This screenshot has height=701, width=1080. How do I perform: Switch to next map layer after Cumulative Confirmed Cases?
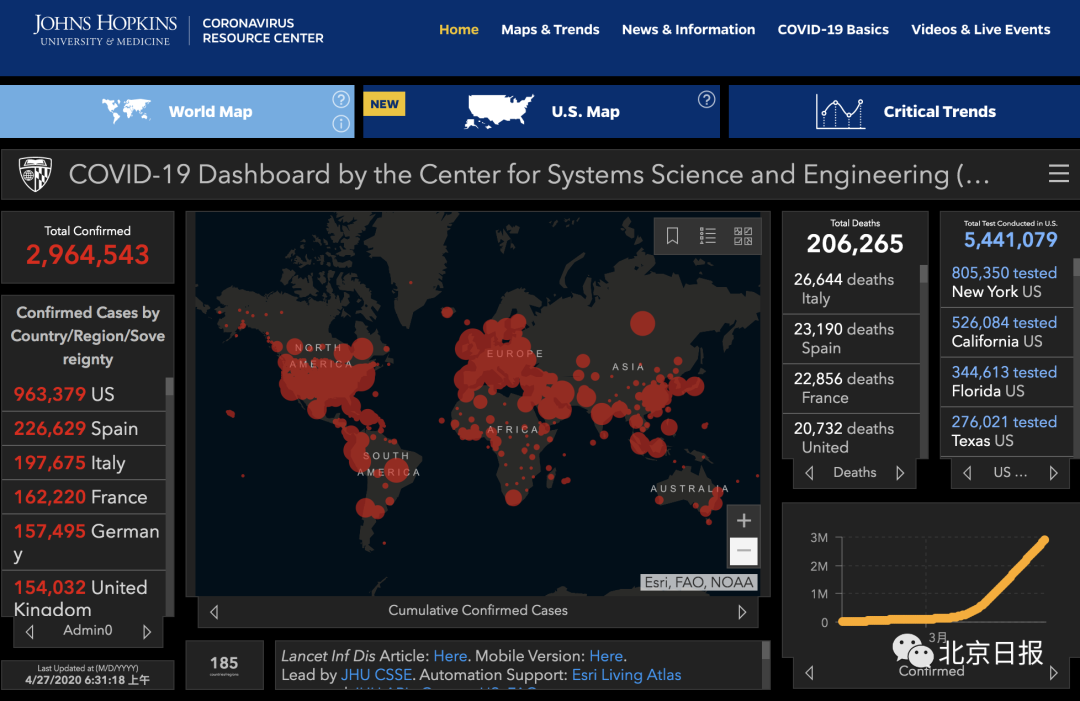pos(742,611)
